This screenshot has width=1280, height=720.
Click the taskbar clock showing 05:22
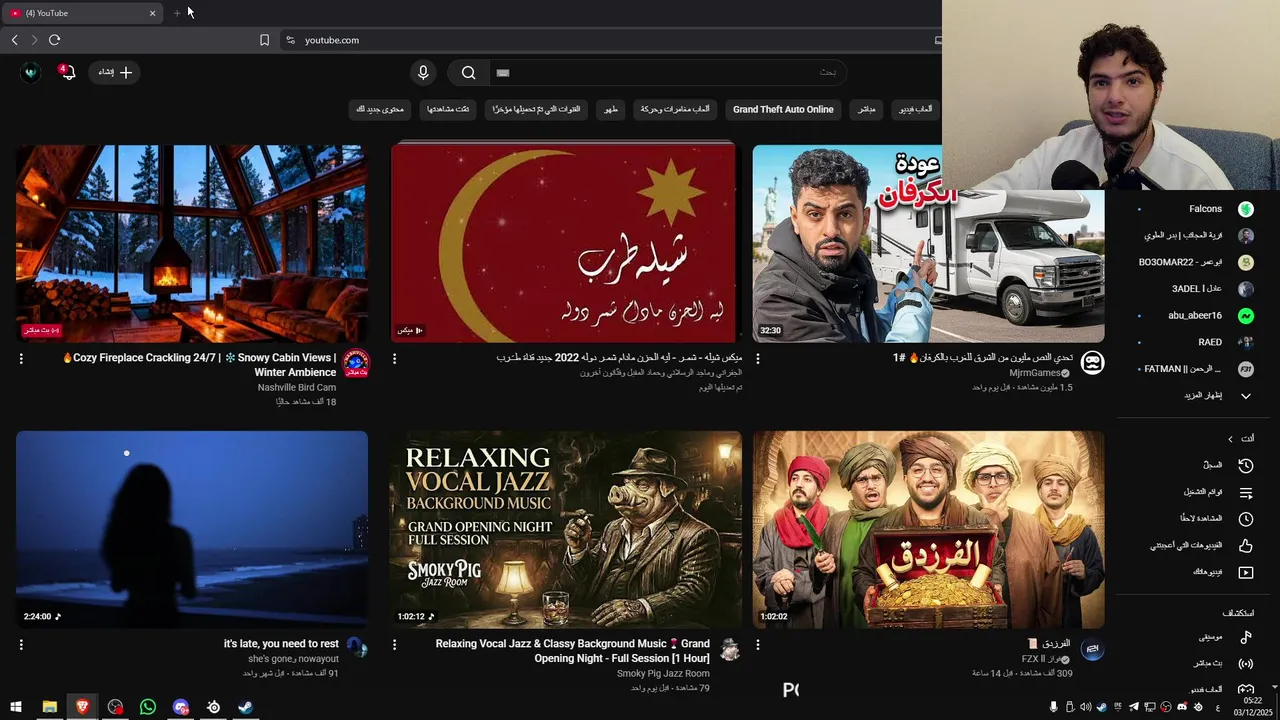(1253, 707)
